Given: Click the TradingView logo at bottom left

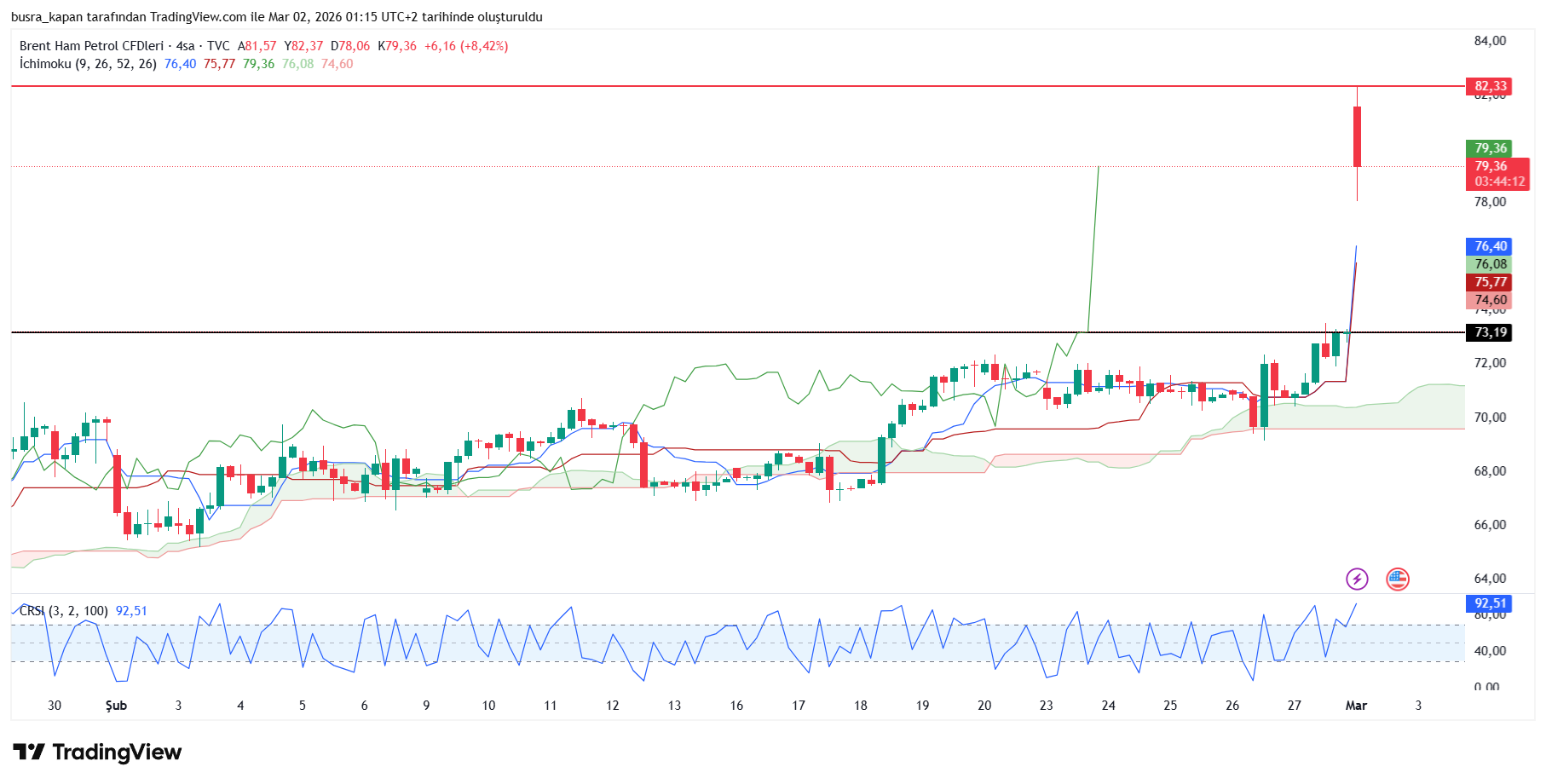Looking at the screenshot, I should pos(97,752).
